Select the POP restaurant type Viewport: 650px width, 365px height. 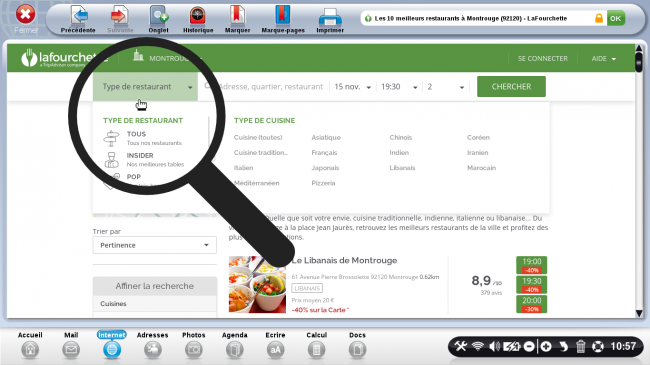coord(133,178)
